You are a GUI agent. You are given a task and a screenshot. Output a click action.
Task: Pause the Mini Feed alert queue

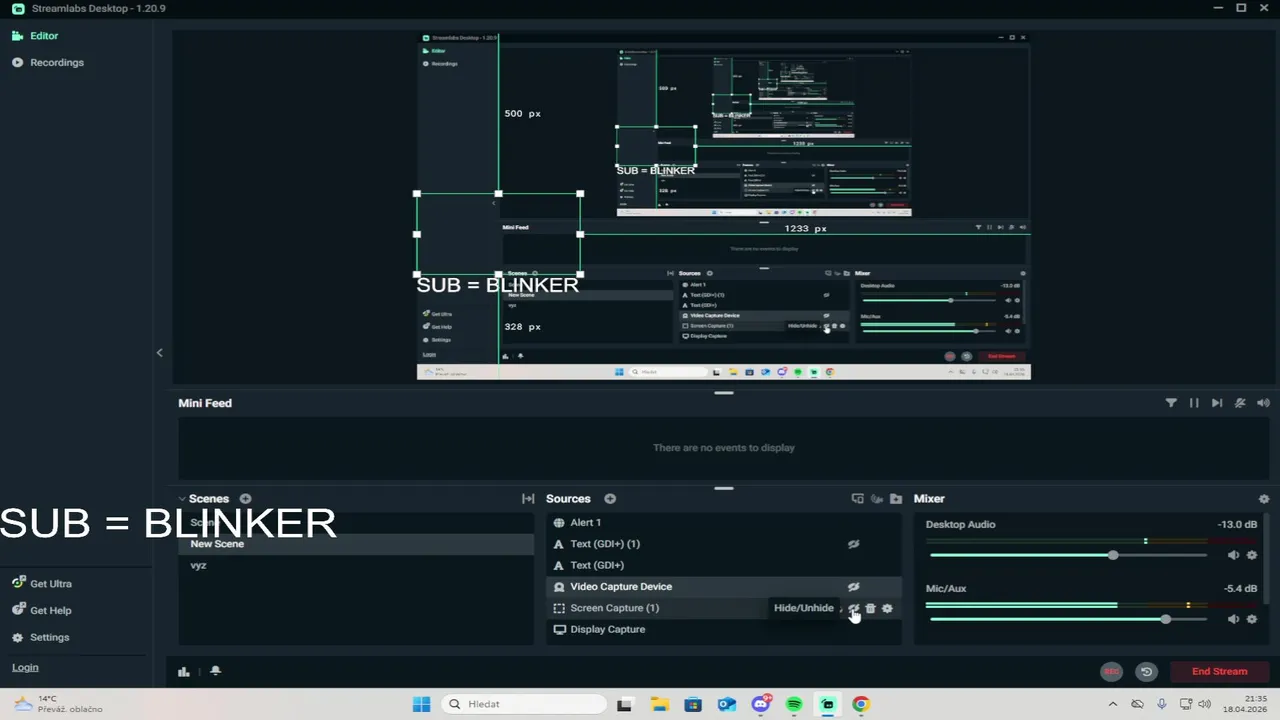(1194, 403)
